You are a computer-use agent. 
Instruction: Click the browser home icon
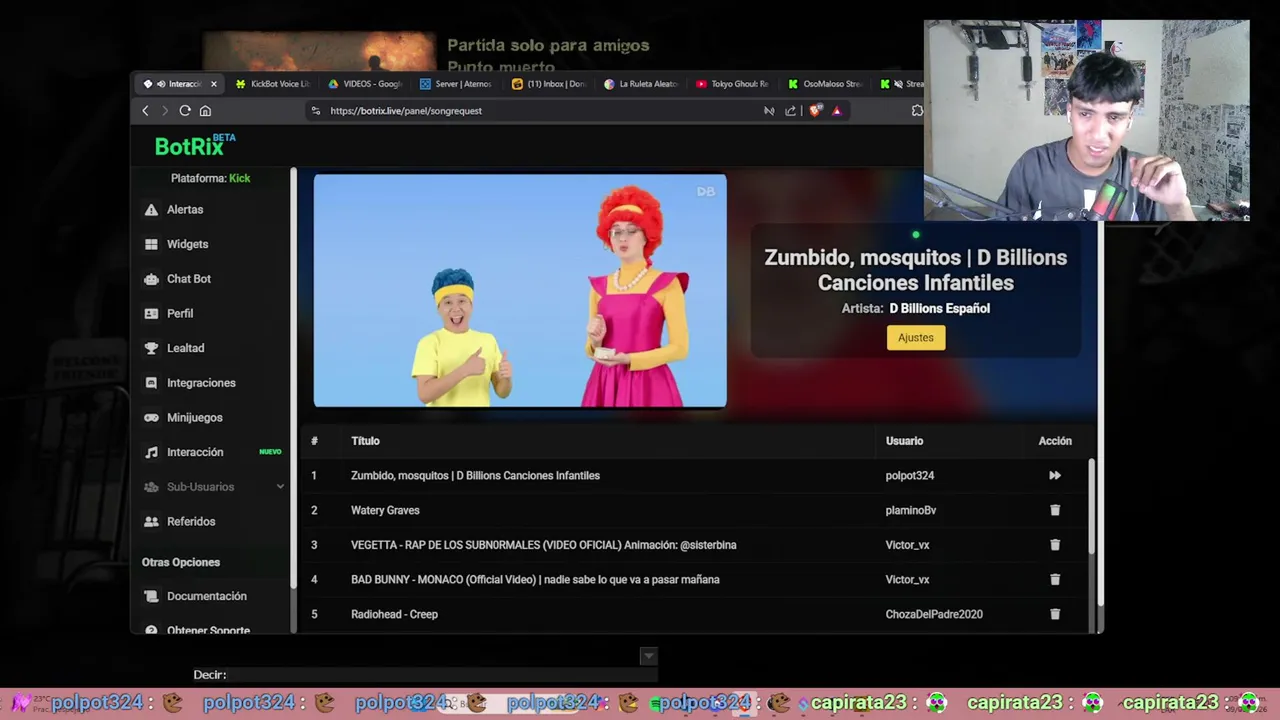[205, 111]
